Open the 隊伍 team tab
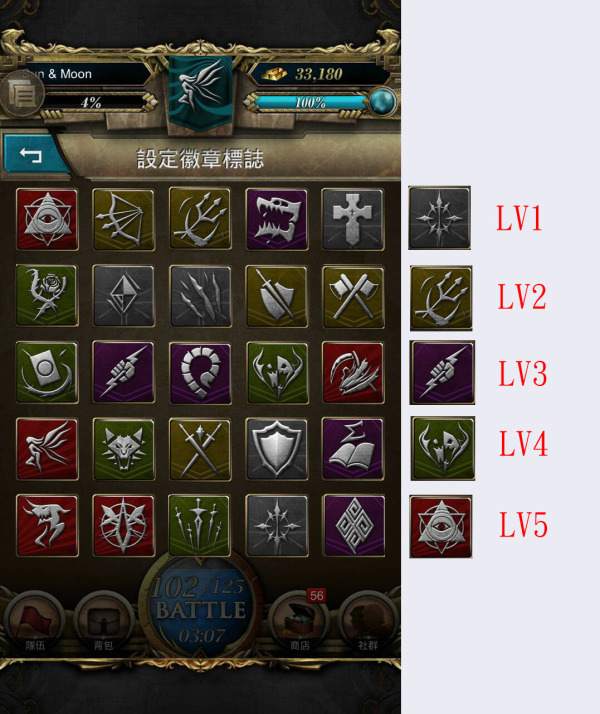This screenshot has height=714, width=600. point(35,622)
